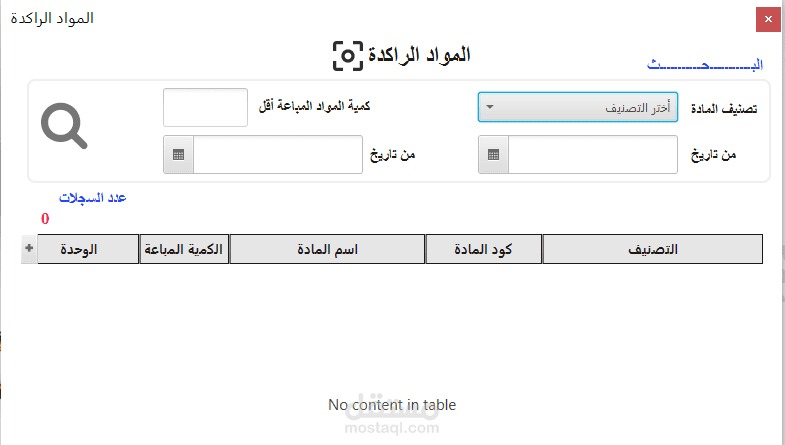Close the المواد الراكدة window
Image resolution: width=785 pixels, height=445 pixels.
point(768,19)
